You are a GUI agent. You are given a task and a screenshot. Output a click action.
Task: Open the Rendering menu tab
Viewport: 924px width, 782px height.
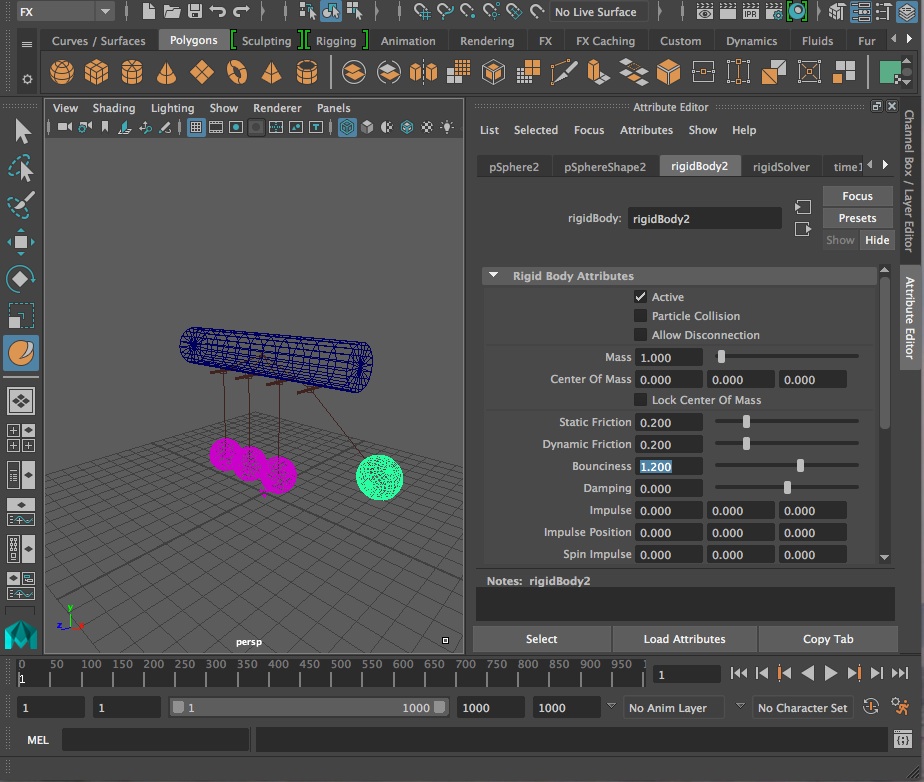coord(487,41)
